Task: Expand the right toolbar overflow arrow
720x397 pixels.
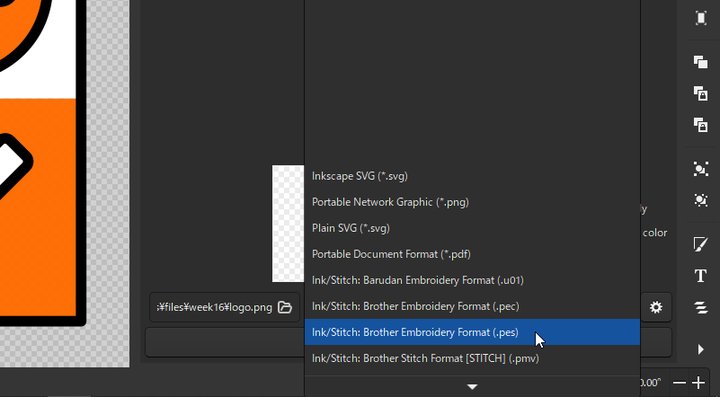Action: click(701, 349)
